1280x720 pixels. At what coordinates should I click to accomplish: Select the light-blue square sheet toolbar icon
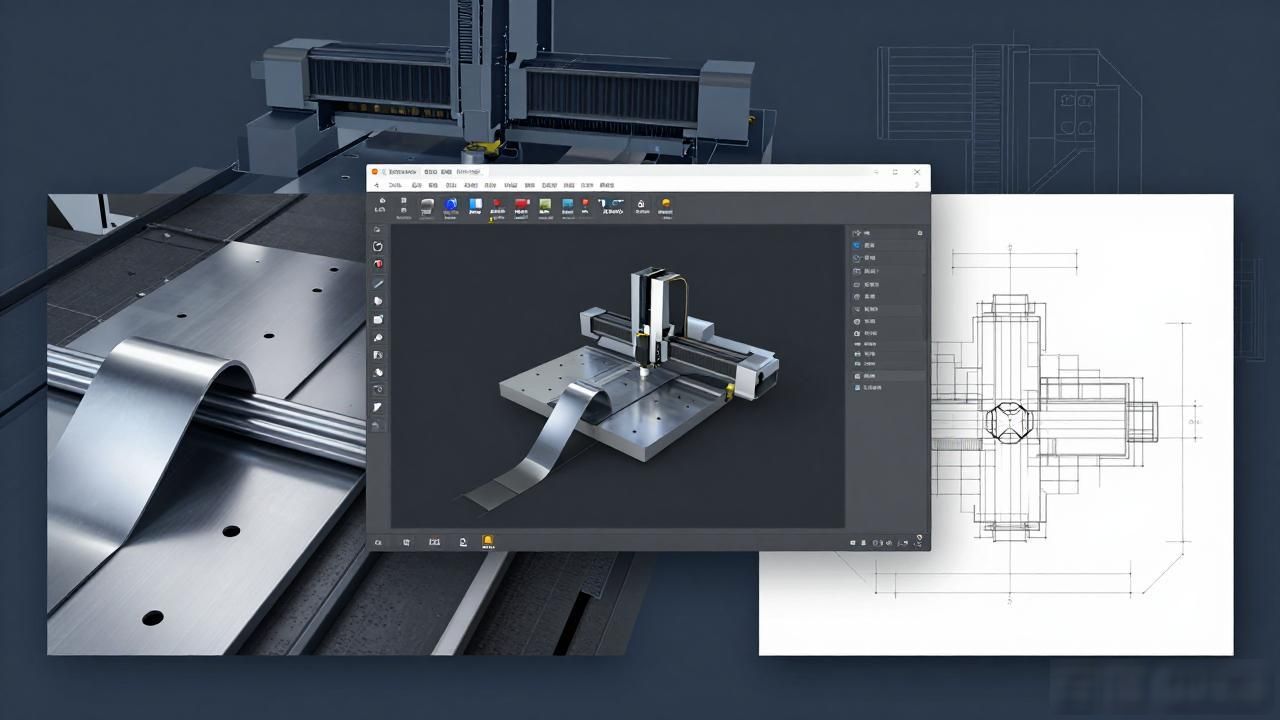point(476,204)
